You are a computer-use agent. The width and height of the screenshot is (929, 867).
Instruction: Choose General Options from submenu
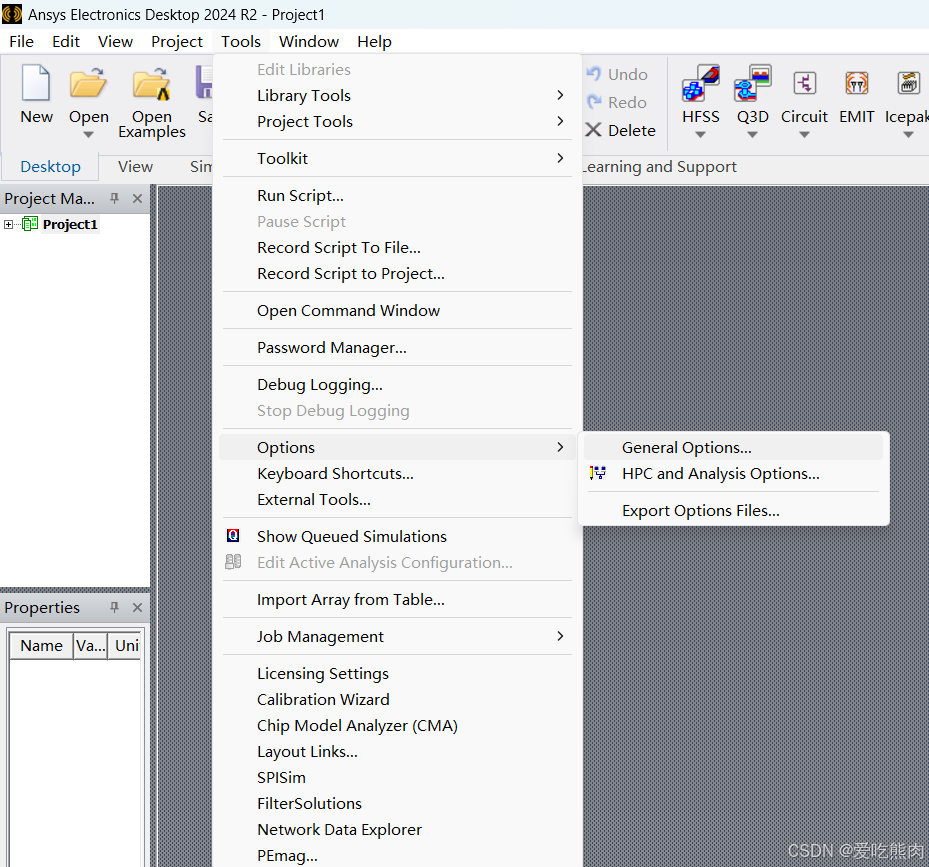coord(733,447)
